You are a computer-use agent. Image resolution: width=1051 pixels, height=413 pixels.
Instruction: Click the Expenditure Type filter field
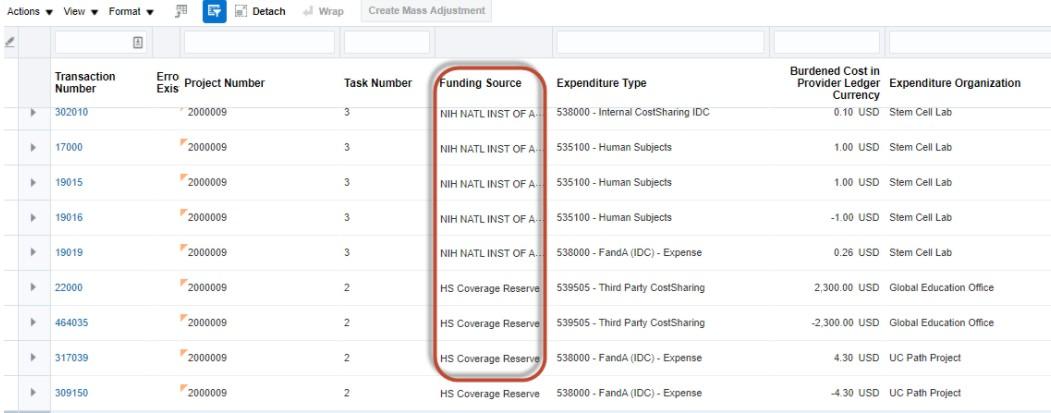pyautogui.click(x=660, y=42)
